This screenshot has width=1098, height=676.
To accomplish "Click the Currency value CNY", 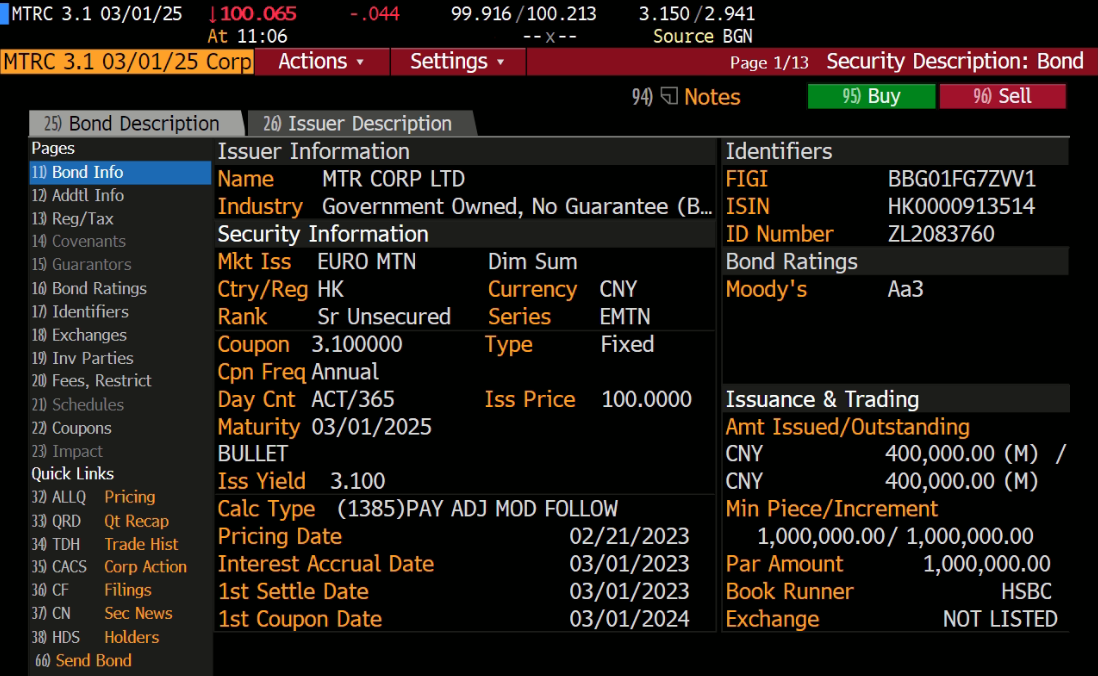I will pyautogui.click(x=618, y=289).
